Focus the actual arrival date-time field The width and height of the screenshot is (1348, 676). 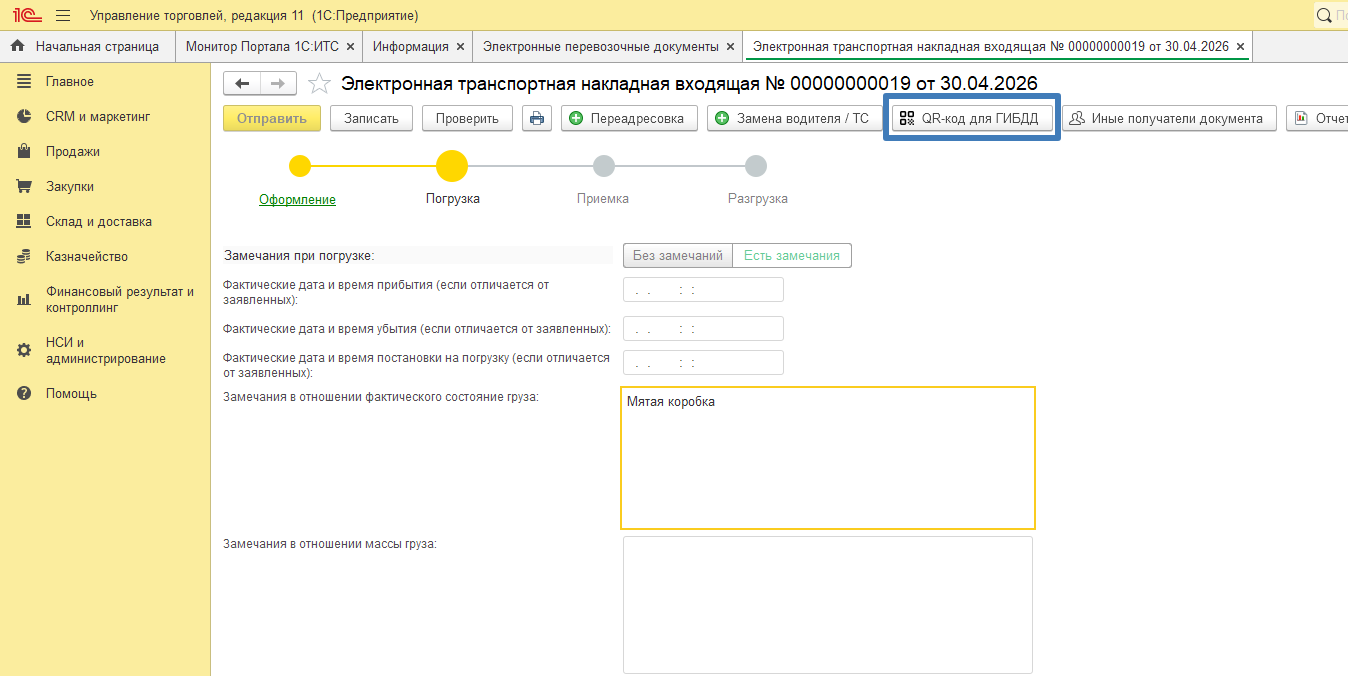point(702,290)
